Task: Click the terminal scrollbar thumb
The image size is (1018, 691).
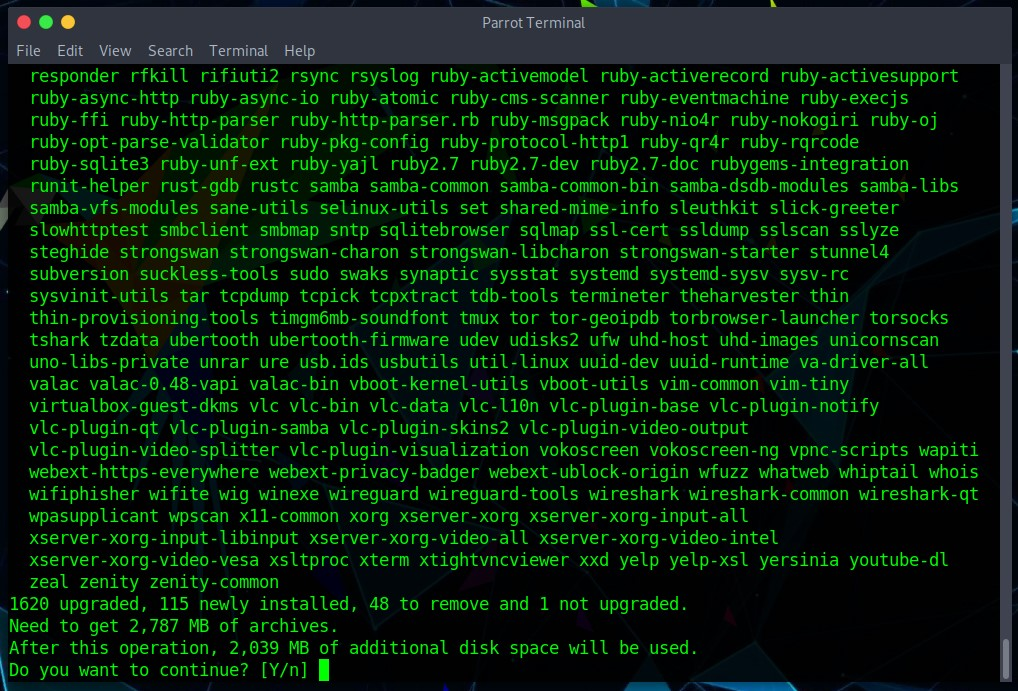Action: tap(1006, 659)
